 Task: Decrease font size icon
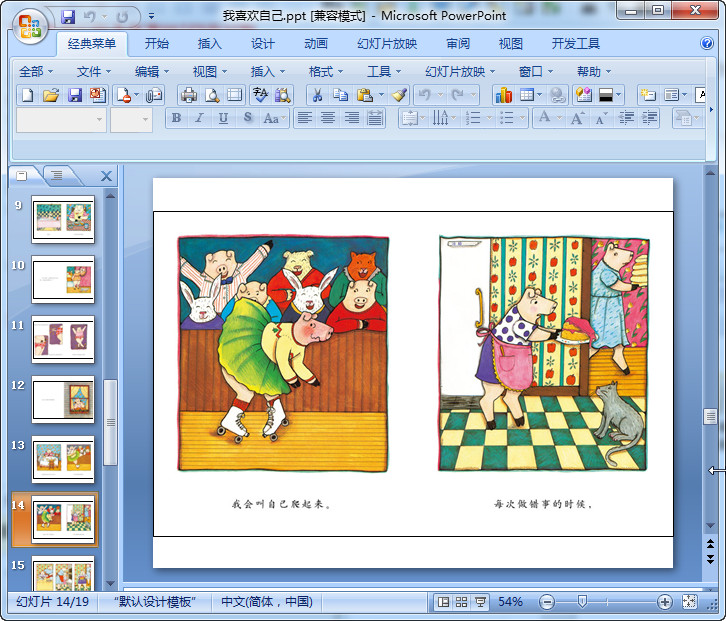pos(601,118)
